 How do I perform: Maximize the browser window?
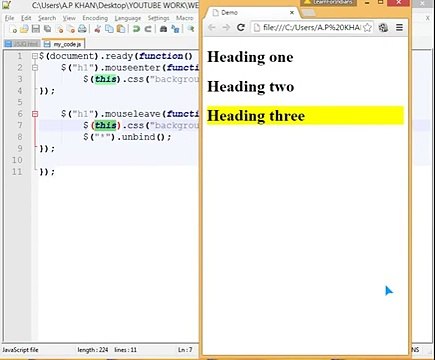coord(381,3)
